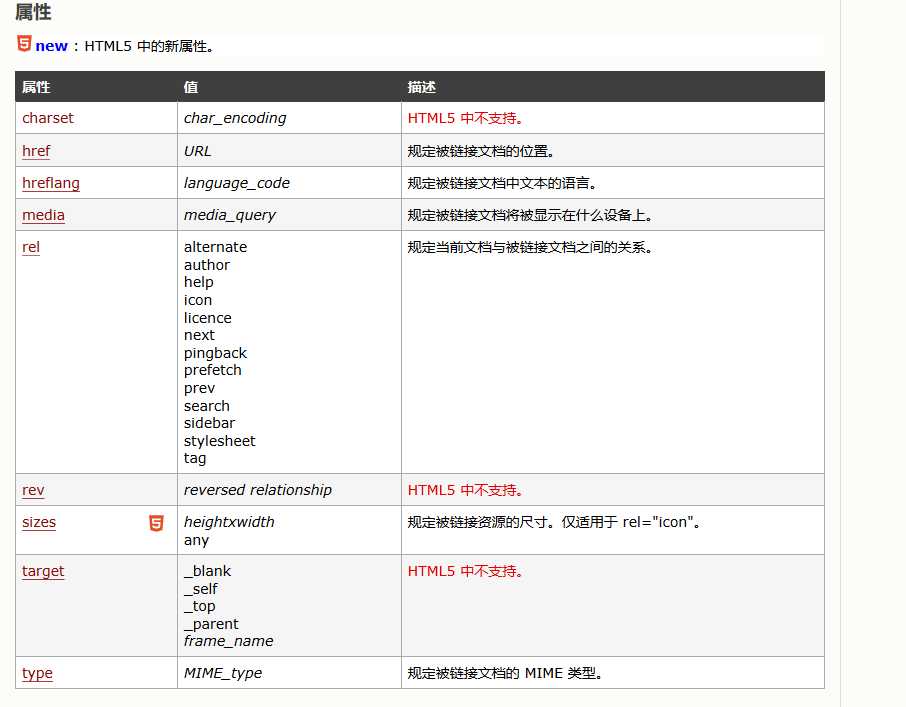This screenshot has width=906, height=707.
Task: Click the 'licence' rel value
Action: 207,318
